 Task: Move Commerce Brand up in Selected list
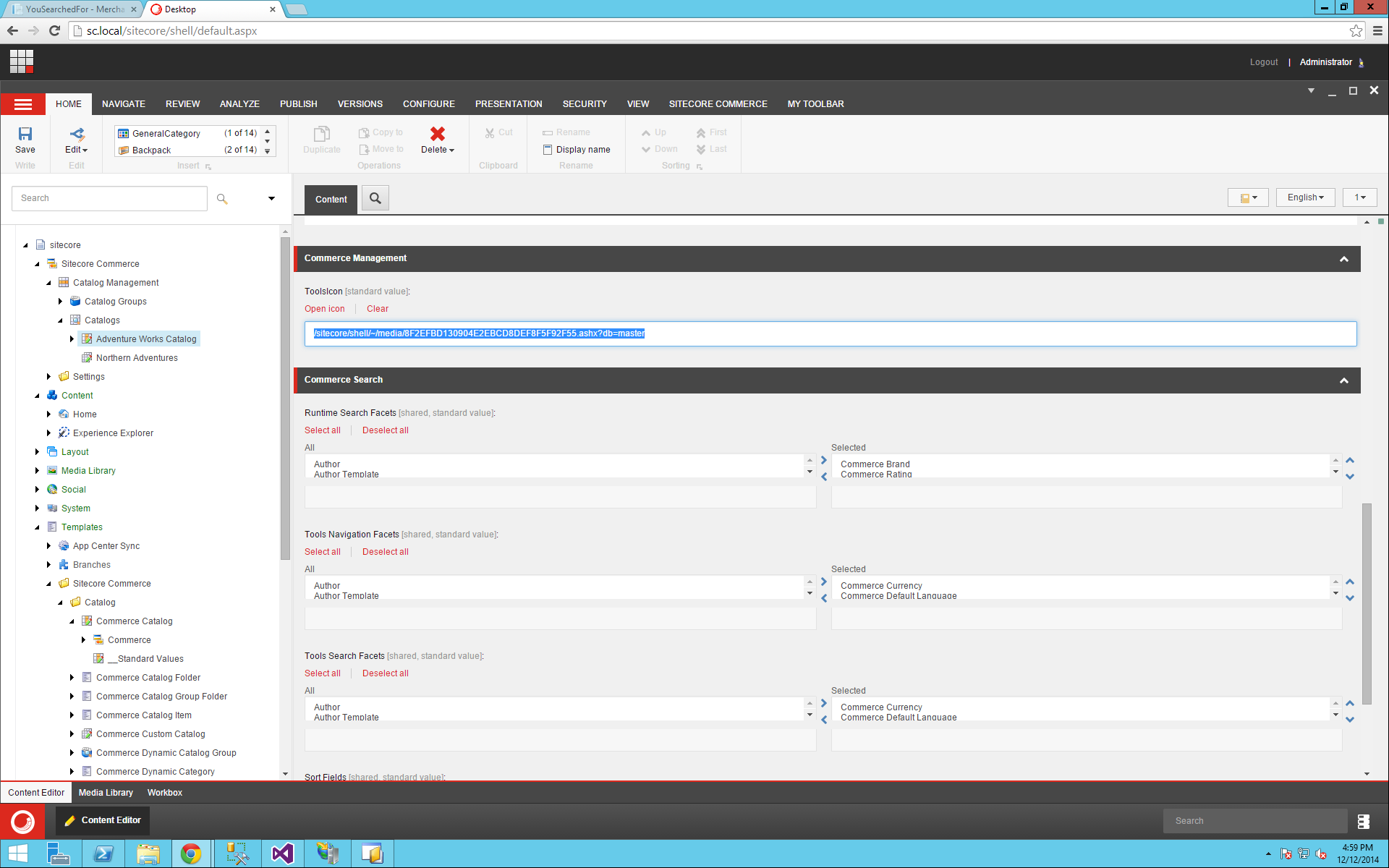point(1349,459)
